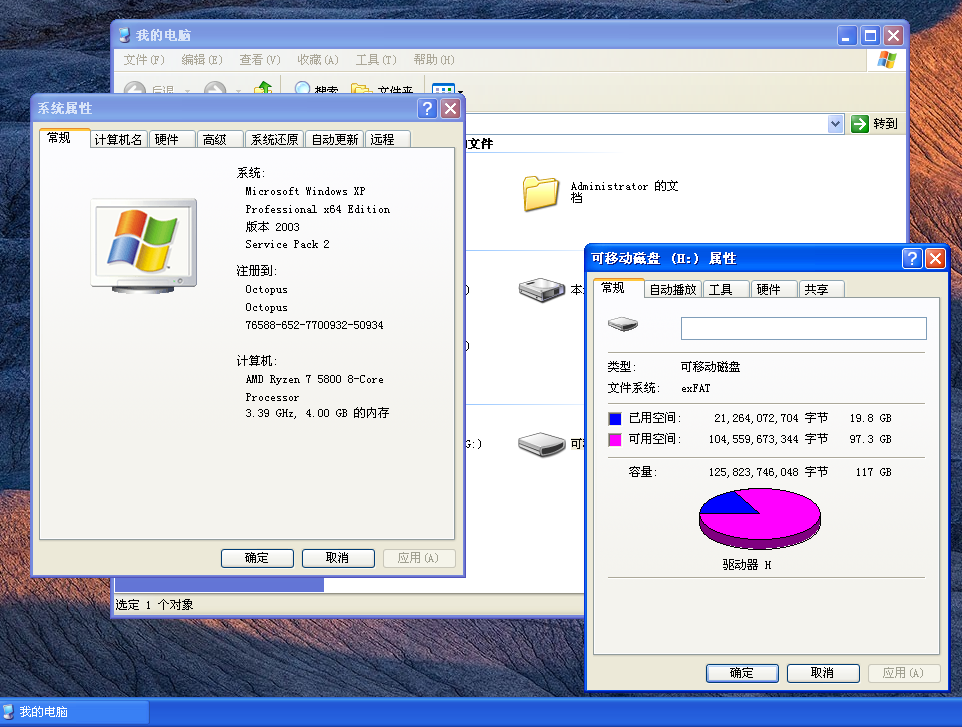Image resolution: width=962 pixels, height=727 pixels.
Task: Open the 远程 tab in System Properties
Action: click(x=388, y=140)
